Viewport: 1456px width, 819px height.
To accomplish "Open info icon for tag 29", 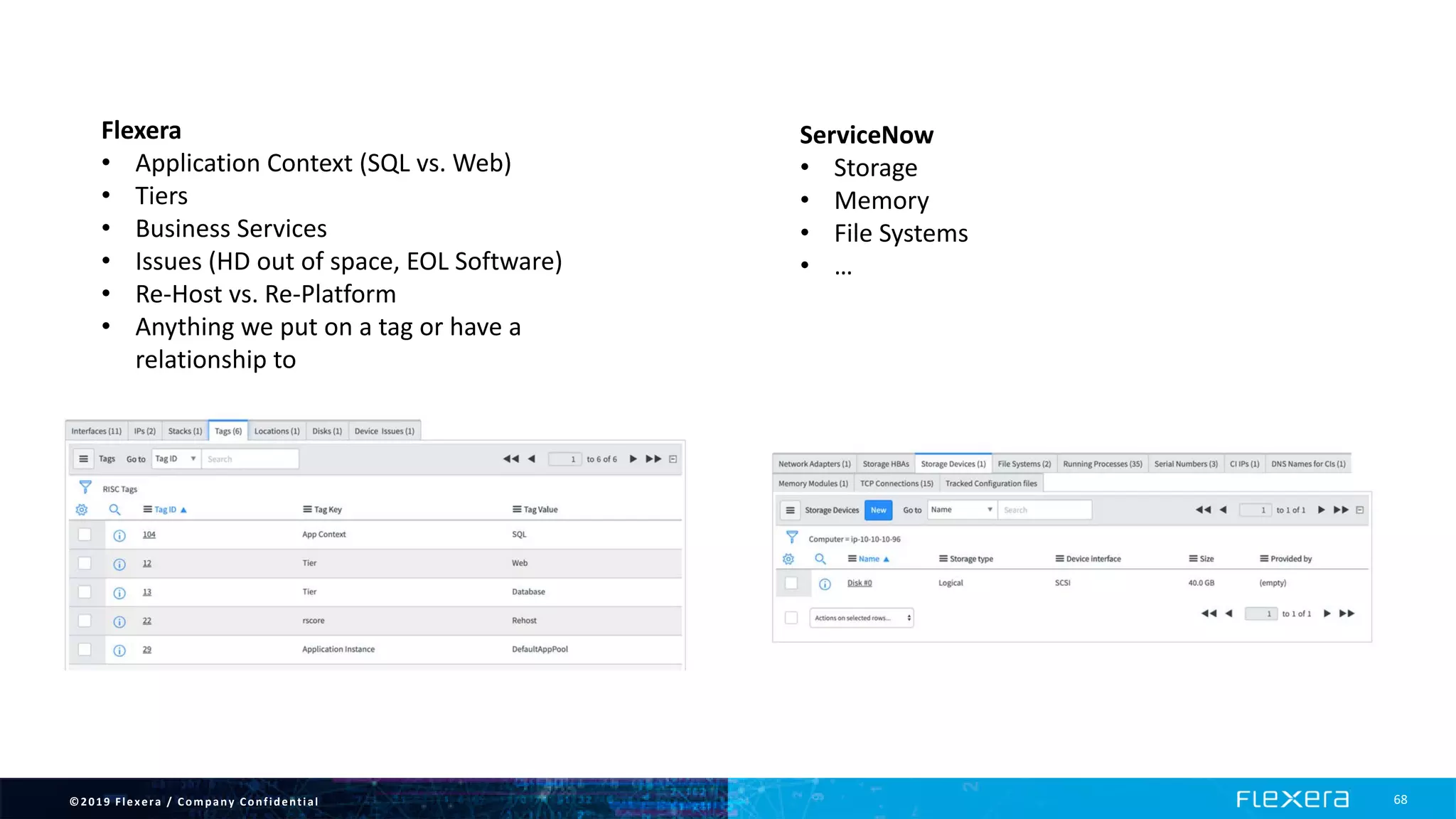I will (x=119, y=651).
